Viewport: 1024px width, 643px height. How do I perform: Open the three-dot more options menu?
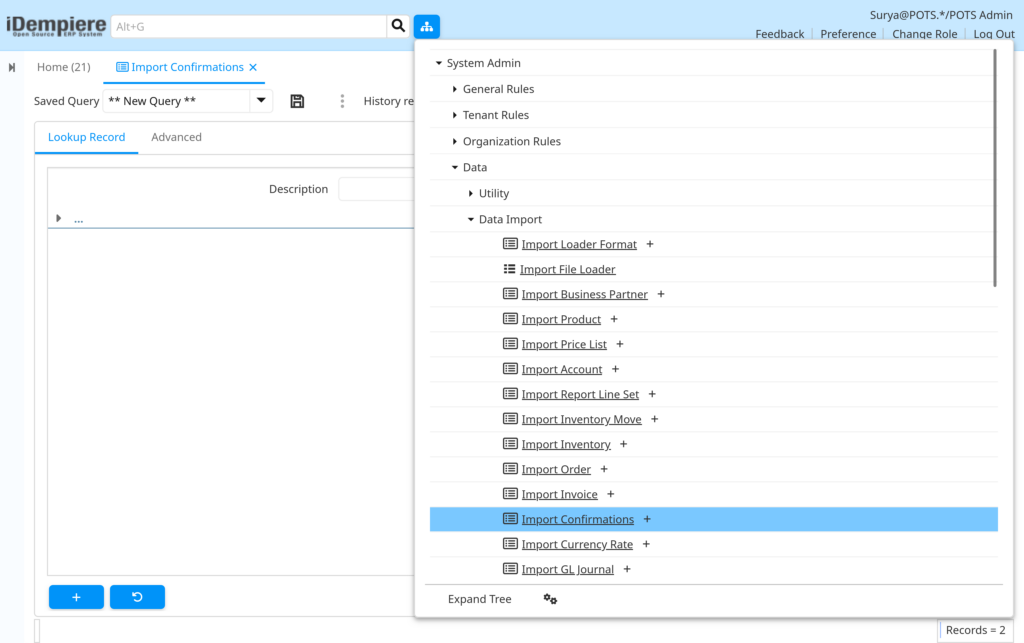[x=342, y=101]
